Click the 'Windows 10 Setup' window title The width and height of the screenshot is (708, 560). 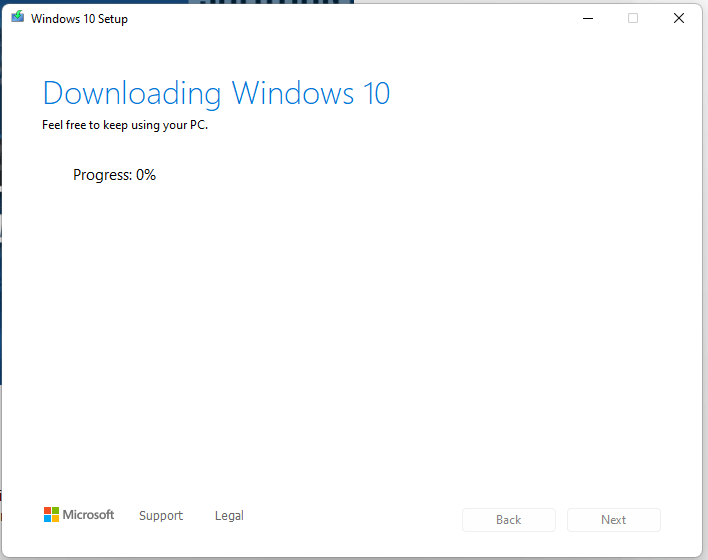(79, 19)
